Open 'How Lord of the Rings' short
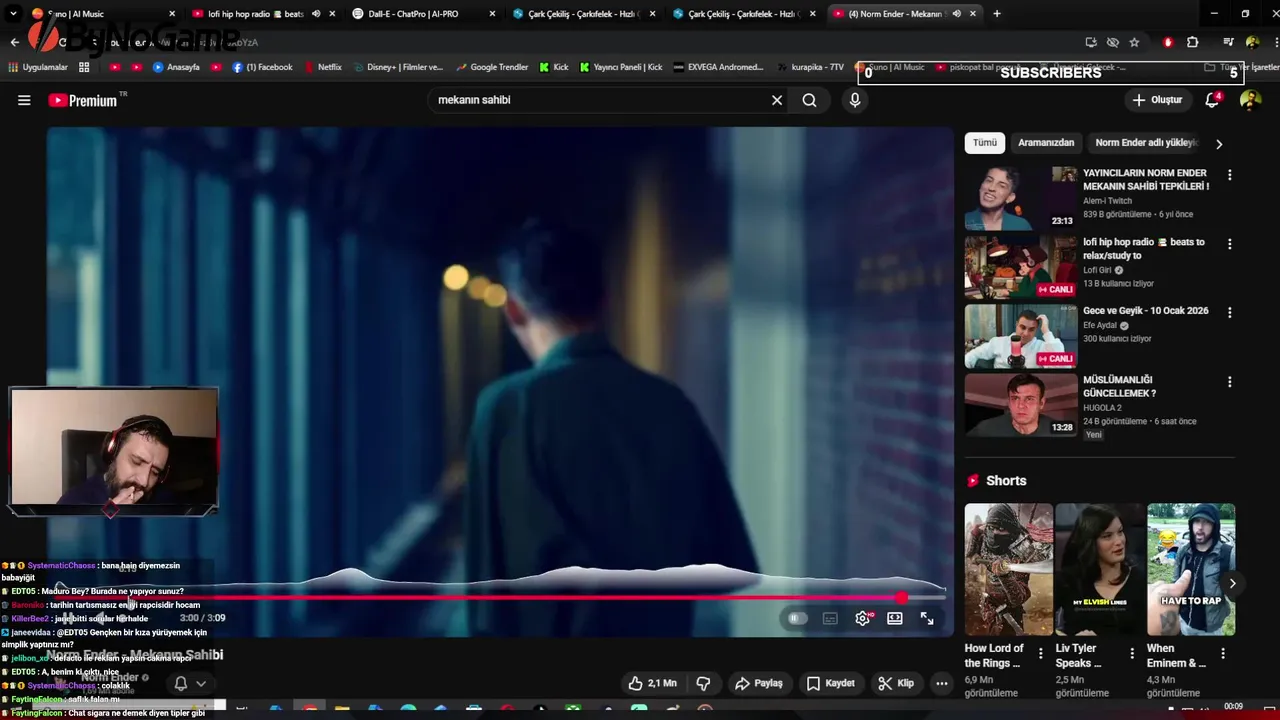Screen dimensions: 1280x720 click(x=1008, y=569)
